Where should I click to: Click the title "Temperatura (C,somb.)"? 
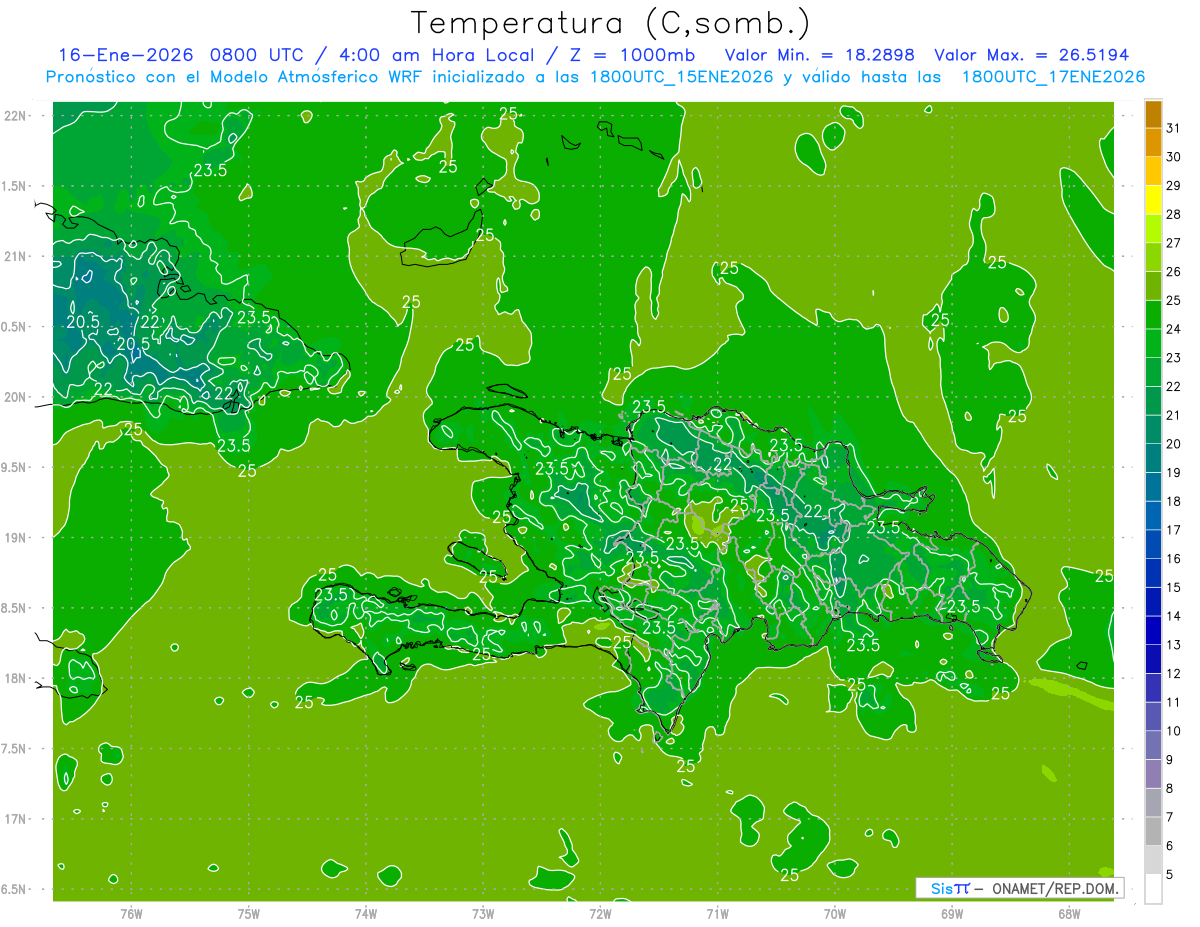[x=610, y=22]
